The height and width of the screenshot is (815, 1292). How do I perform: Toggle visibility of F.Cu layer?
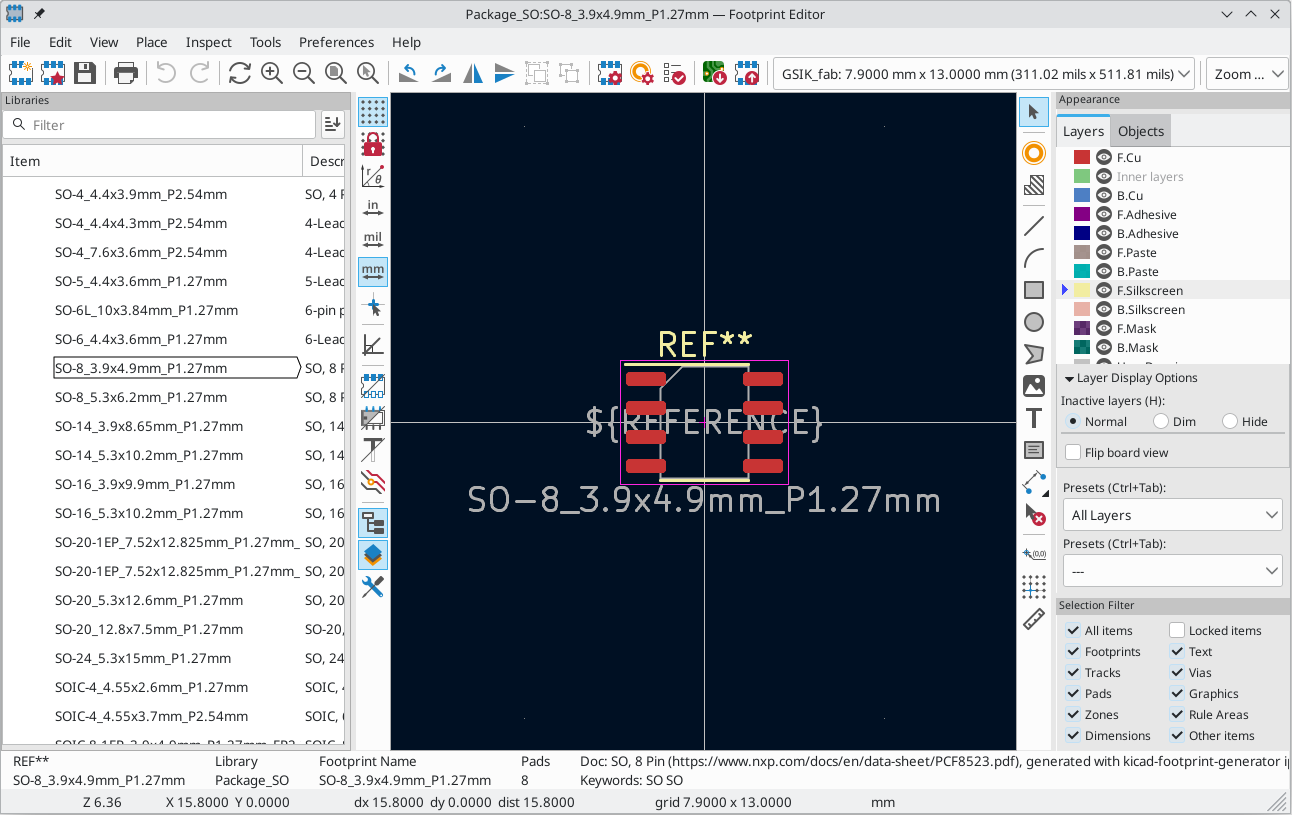[1104, 158]
